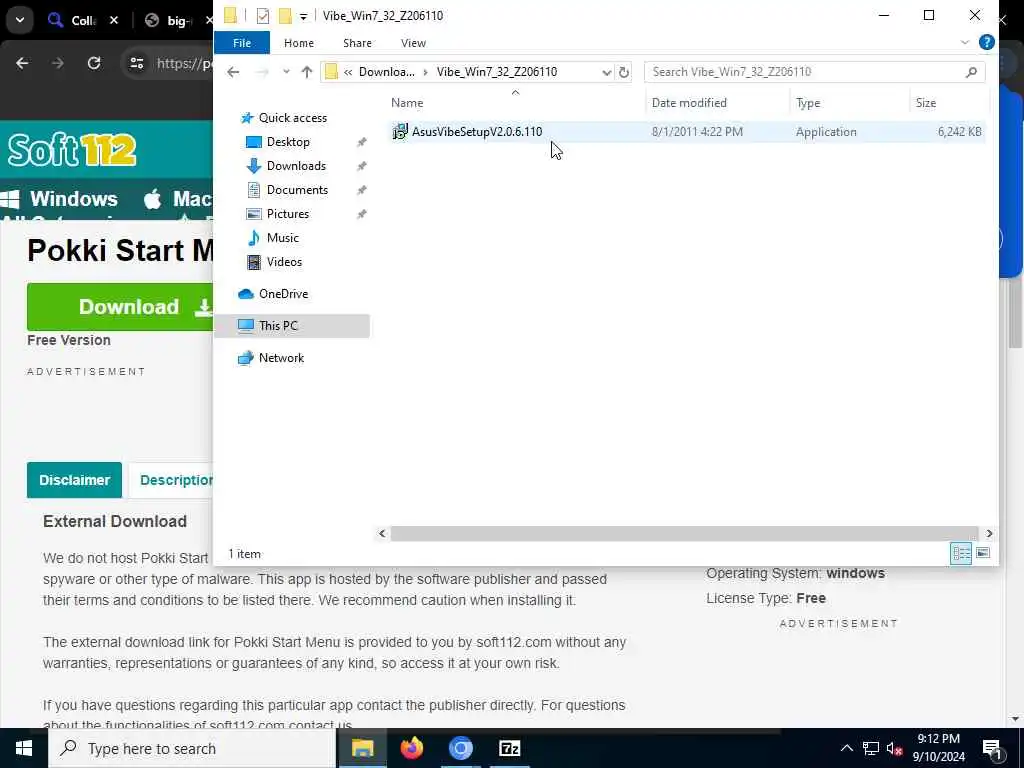Open the Share ribbon tab
Viewport: 1024px width, 768px height.
[357, 43]
